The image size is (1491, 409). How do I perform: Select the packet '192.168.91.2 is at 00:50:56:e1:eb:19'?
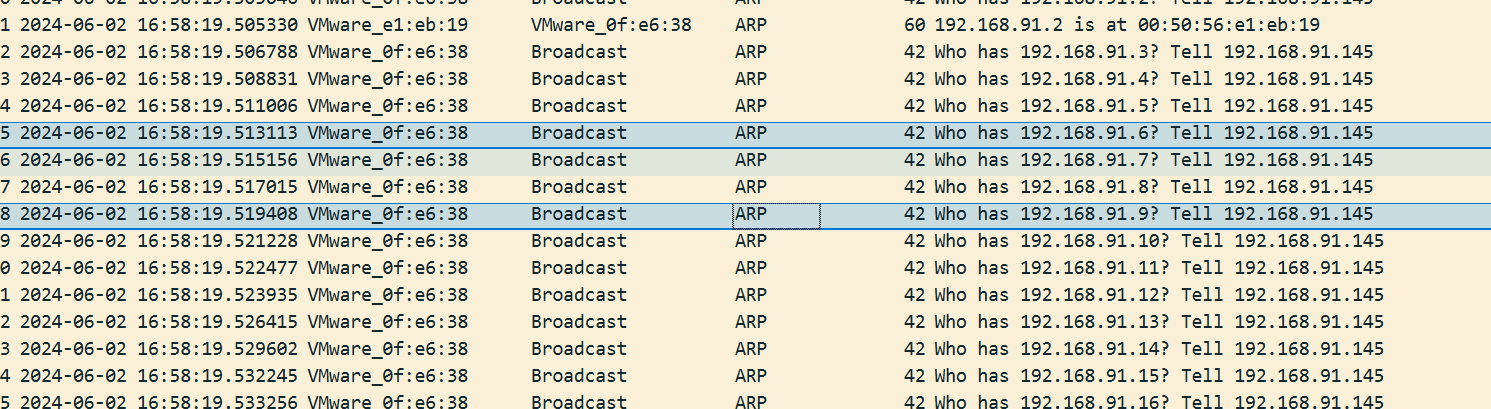coord(745,25)
